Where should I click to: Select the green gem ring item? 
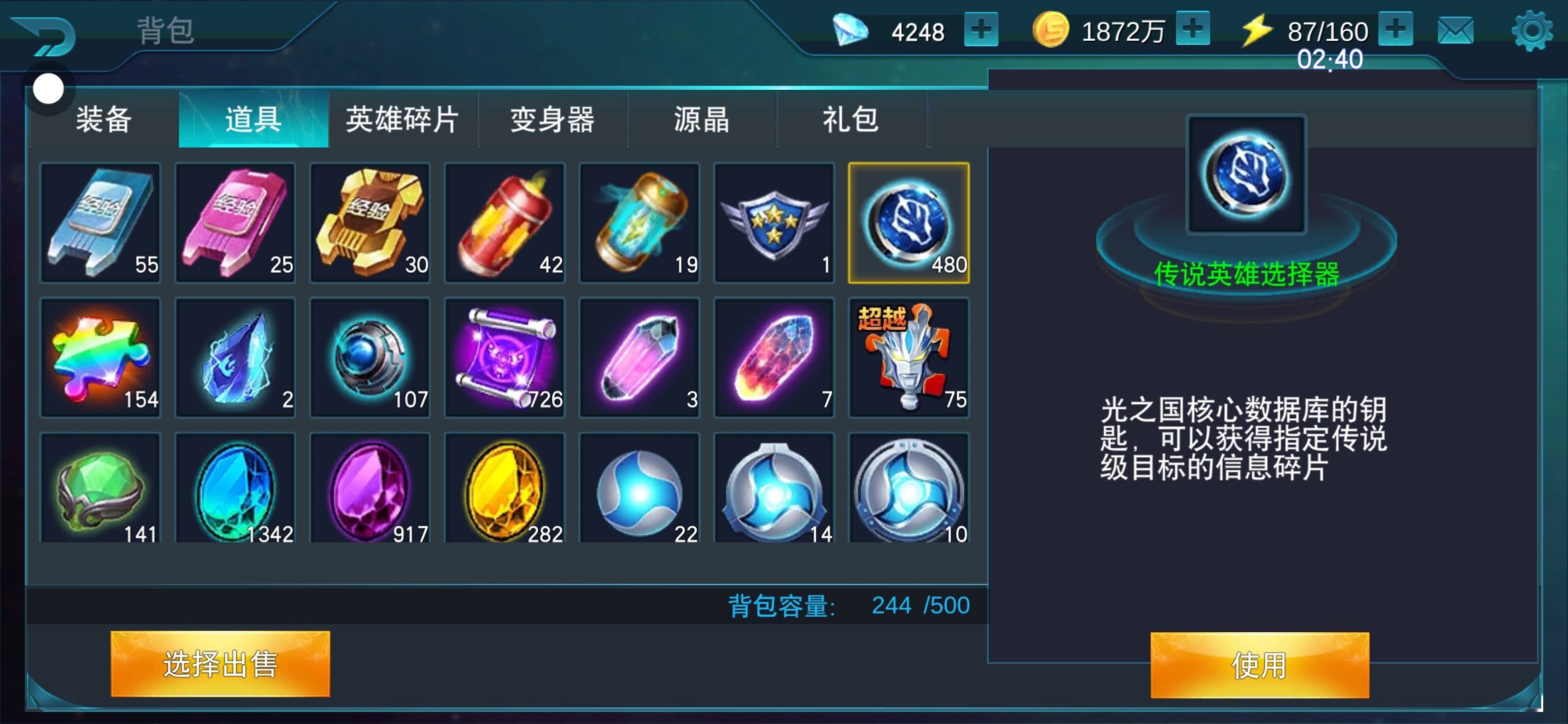pos(101,488)
